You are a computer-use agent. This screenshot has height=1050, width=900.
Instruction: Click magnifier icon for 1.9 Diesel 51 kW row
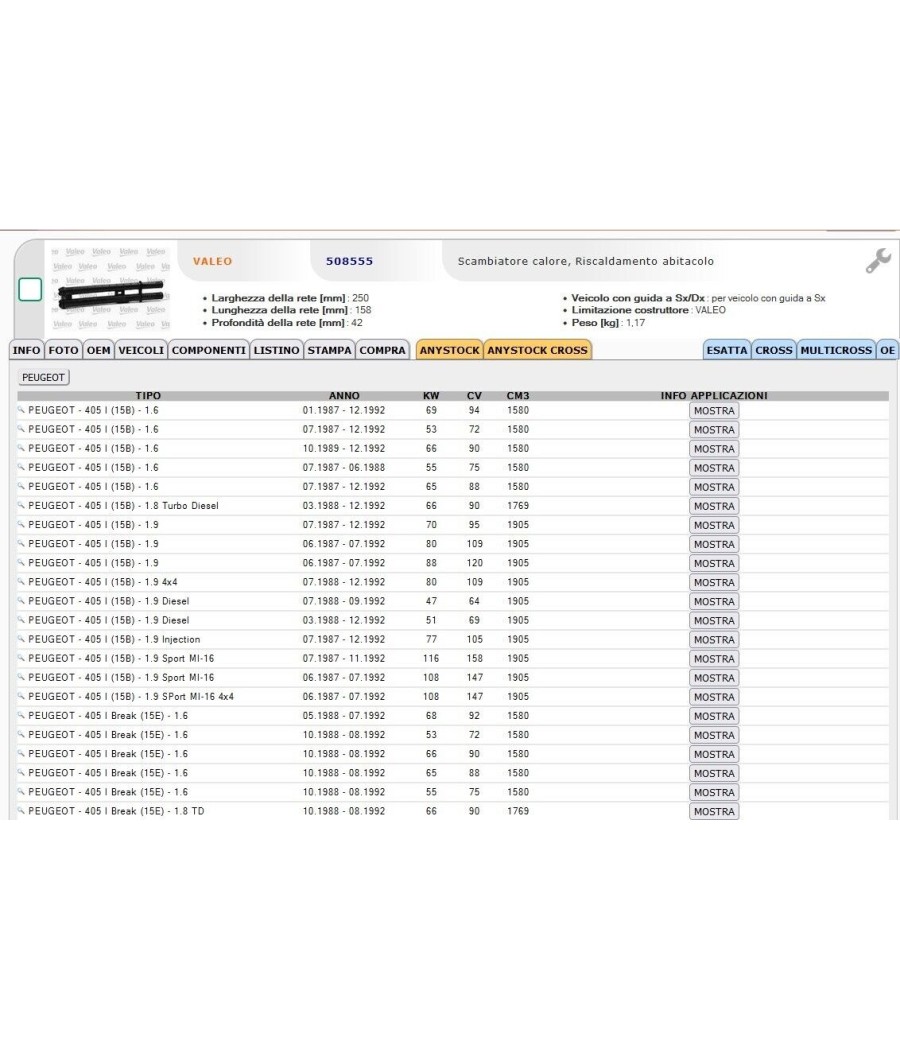(x=21, y=619)
